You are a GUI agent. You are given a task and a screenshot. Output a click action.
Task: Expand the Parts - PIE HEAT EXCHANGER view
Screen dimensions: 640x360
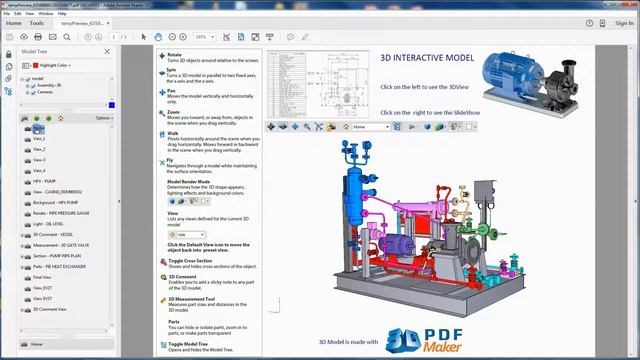(x=22, y=267)
